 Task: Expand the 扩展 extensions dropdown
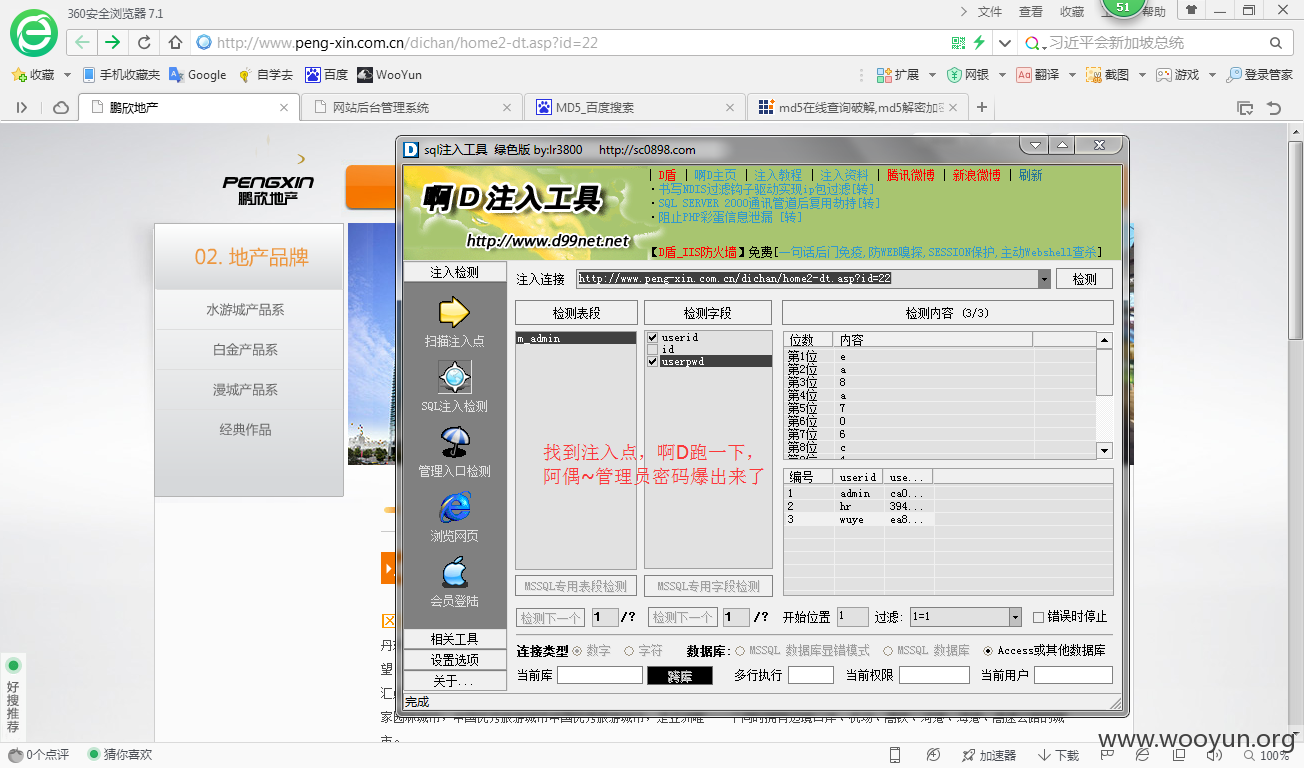pyautogui.click(x=932, y=75)
